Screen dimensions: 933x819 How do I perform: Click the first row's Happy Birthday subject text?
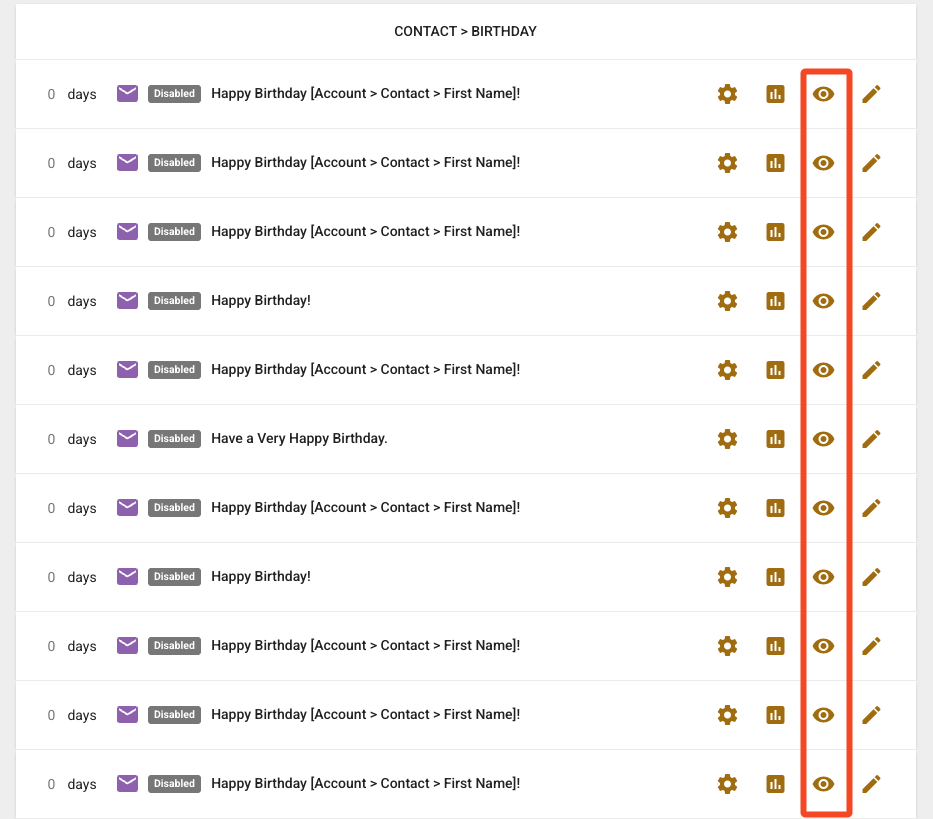[365, 94]
